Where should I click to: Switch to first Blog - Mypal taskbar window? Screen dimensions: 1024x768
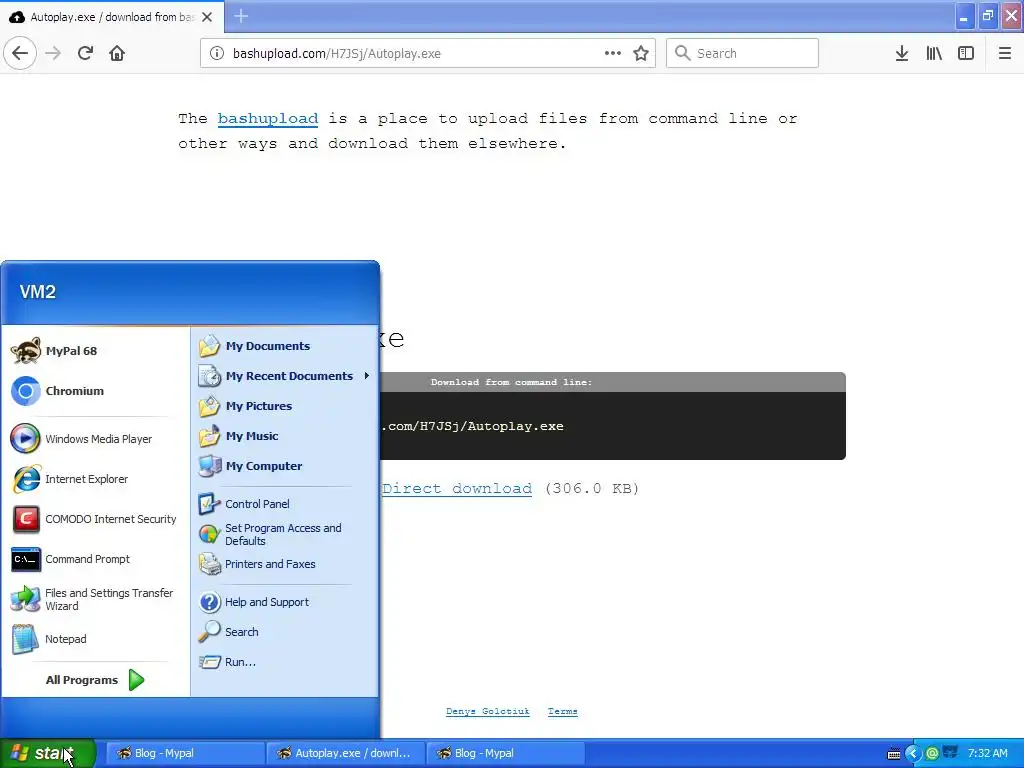[x=183, y=753]
